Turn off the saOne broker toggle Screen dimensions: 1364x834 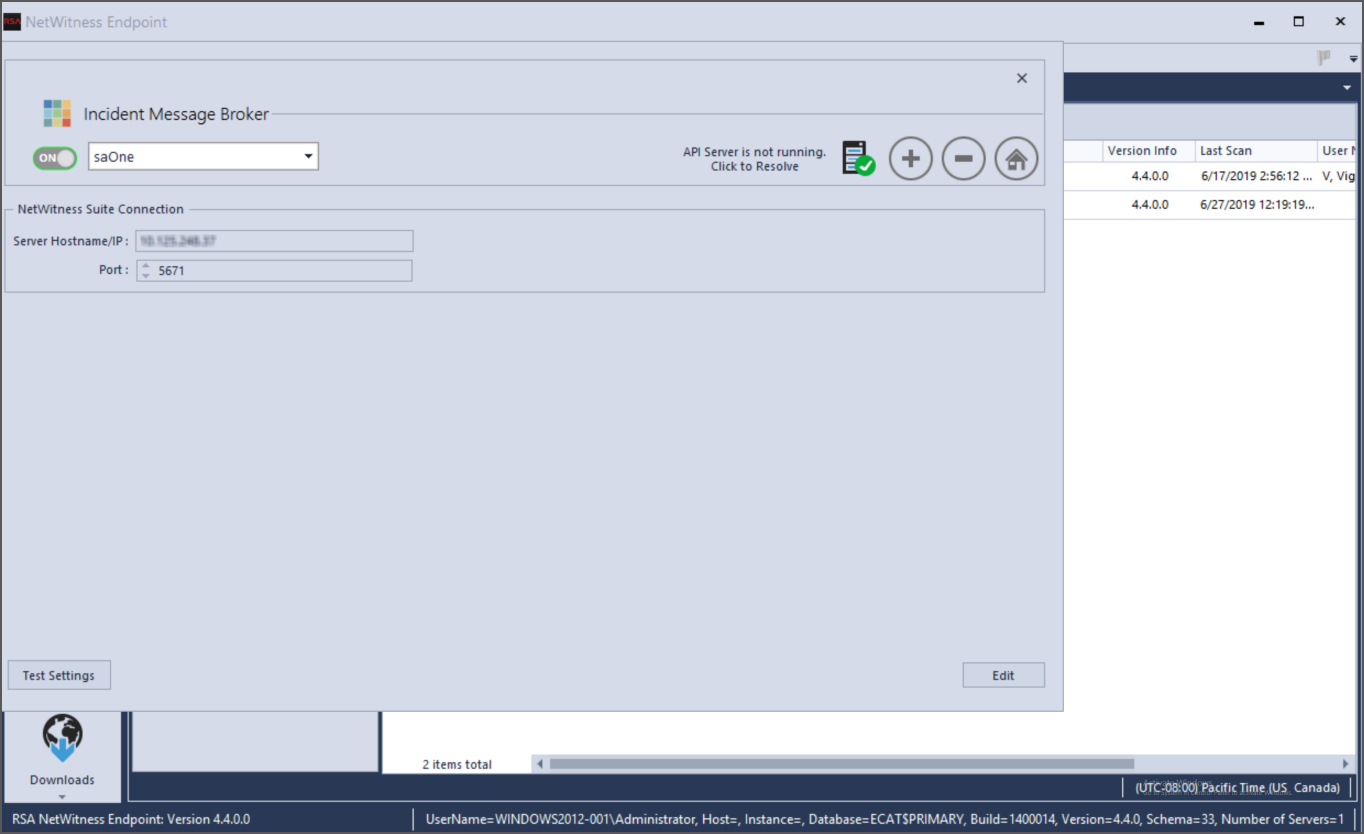pos(53,157)
